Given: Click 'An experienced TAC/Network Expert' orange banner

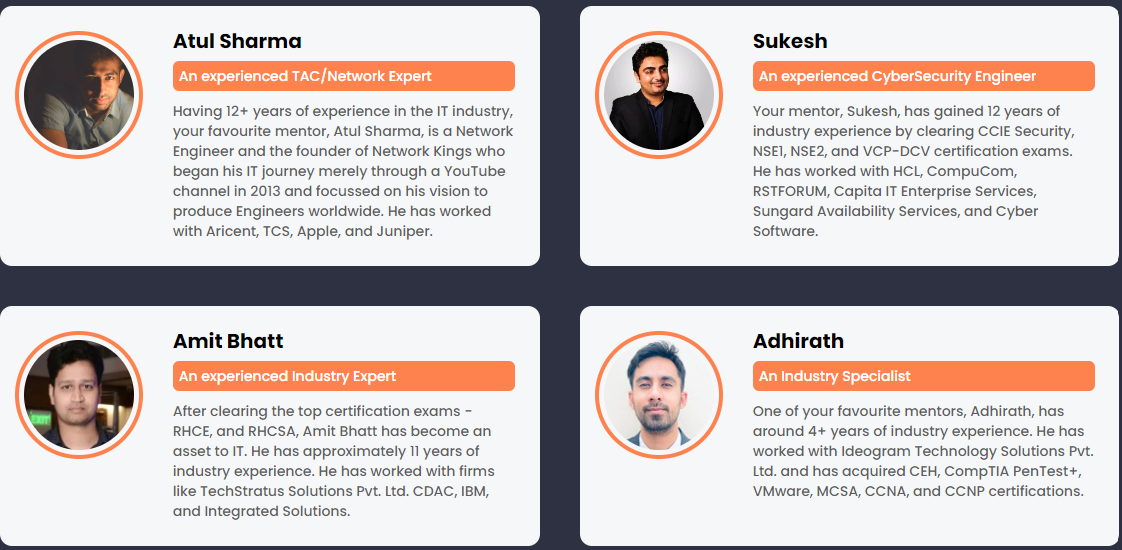Looking at the screenshot, I should [343, 76].
